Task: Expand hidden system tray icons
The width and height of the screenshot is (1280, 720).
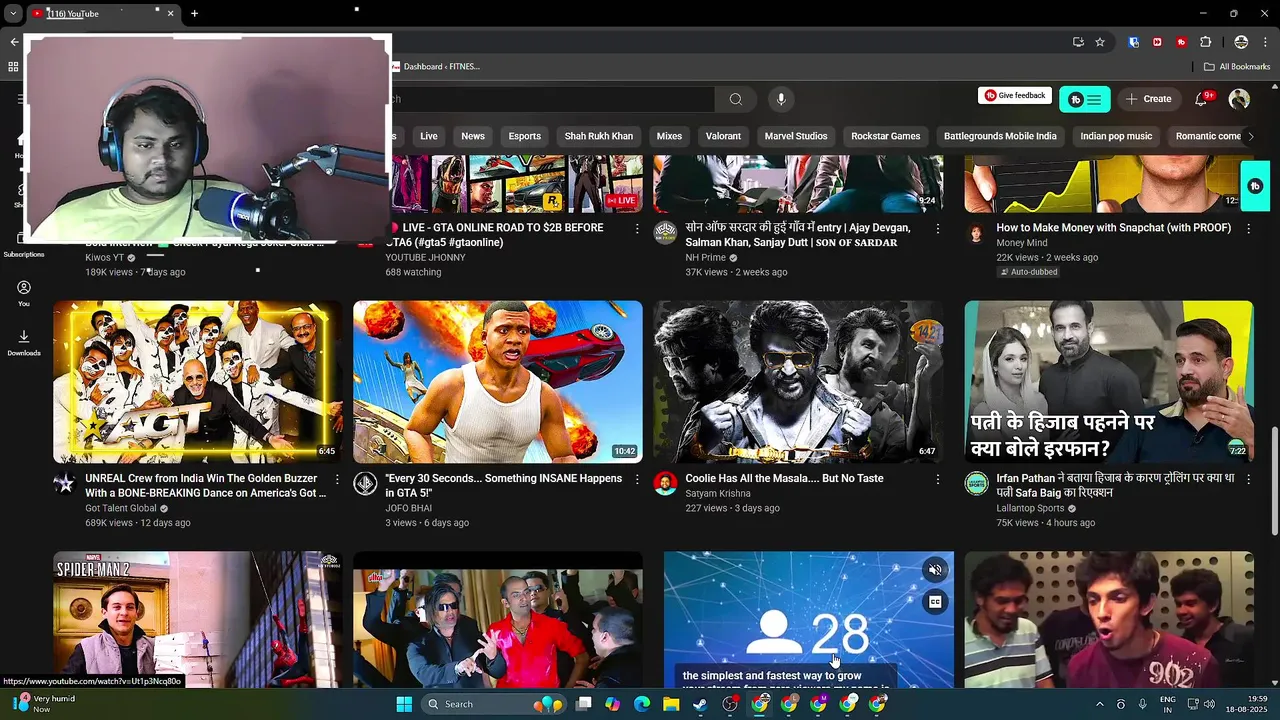Action: pos(1100,704)
